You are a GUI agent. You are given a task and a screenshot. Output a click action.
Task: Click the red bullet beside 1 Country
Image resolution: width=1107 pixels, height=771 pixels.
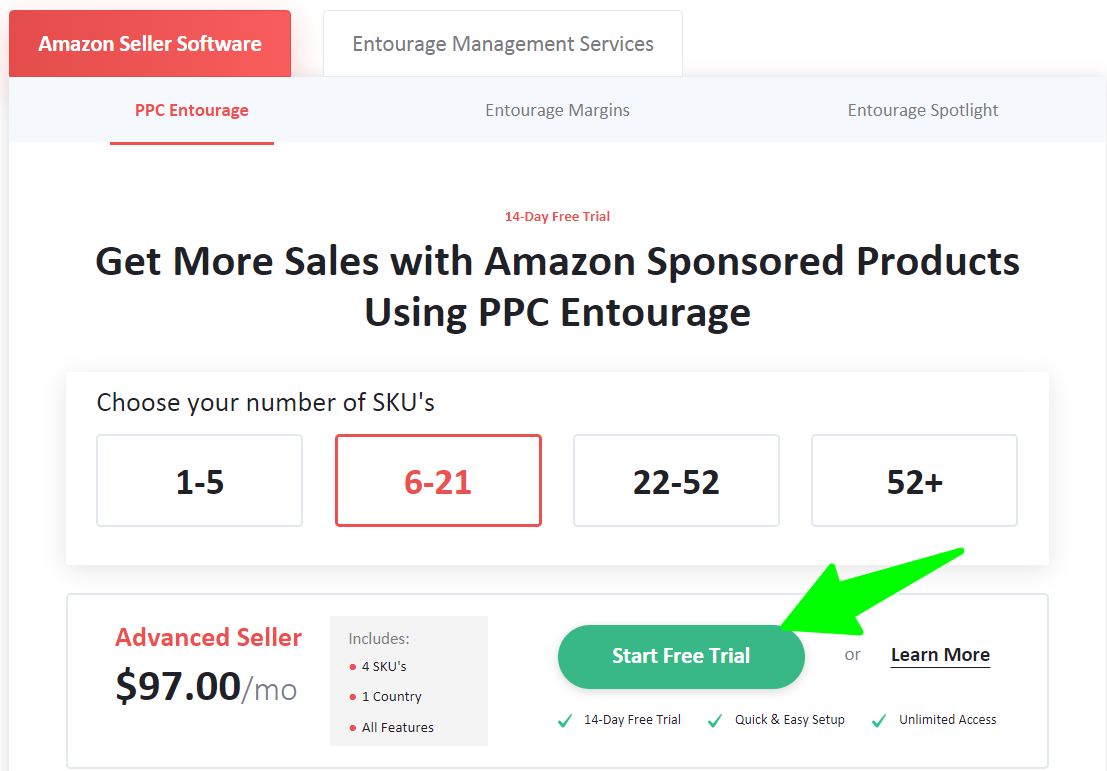[353, 697]
